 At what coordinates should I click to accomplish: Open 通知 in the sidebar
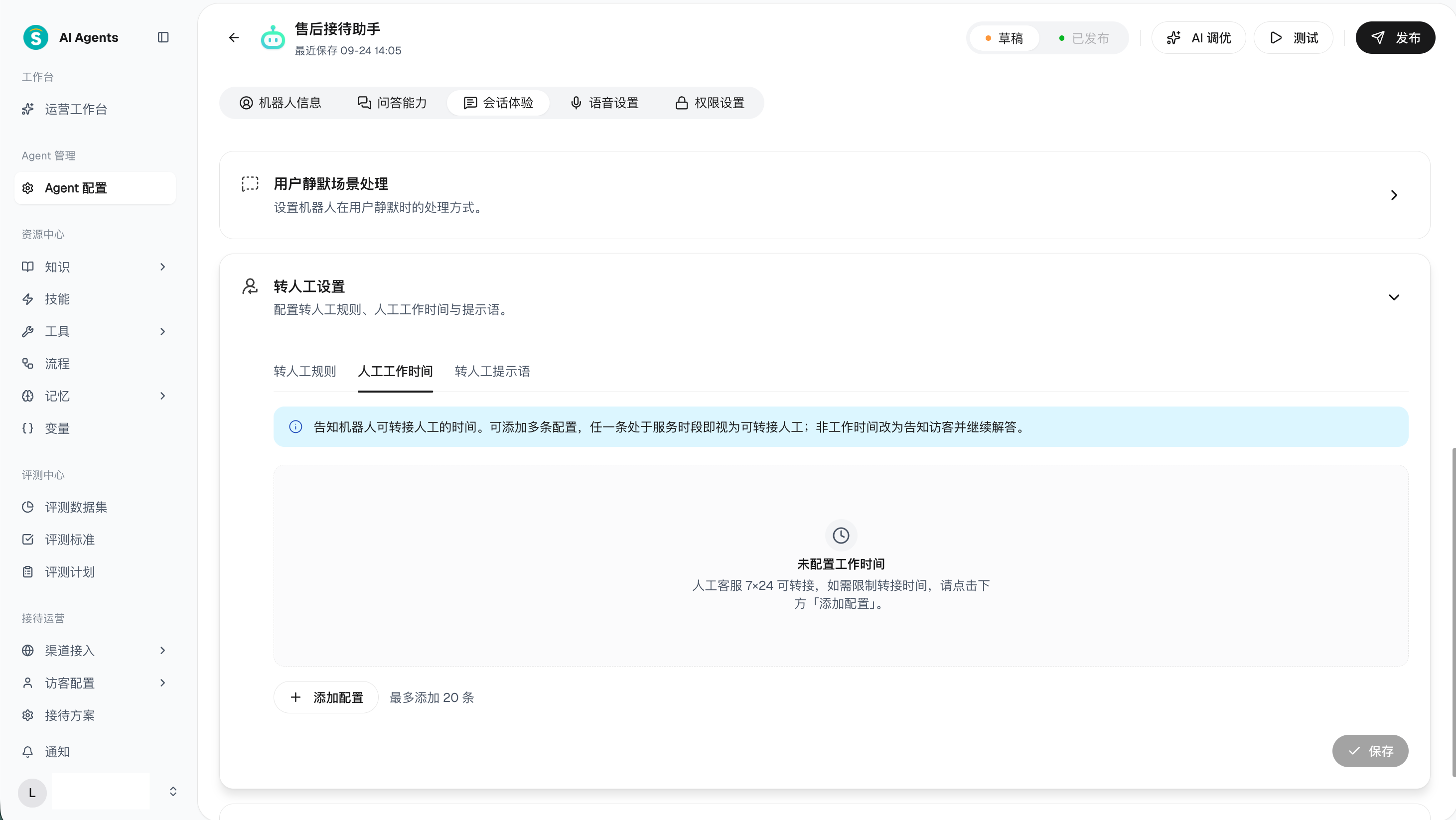95,752
